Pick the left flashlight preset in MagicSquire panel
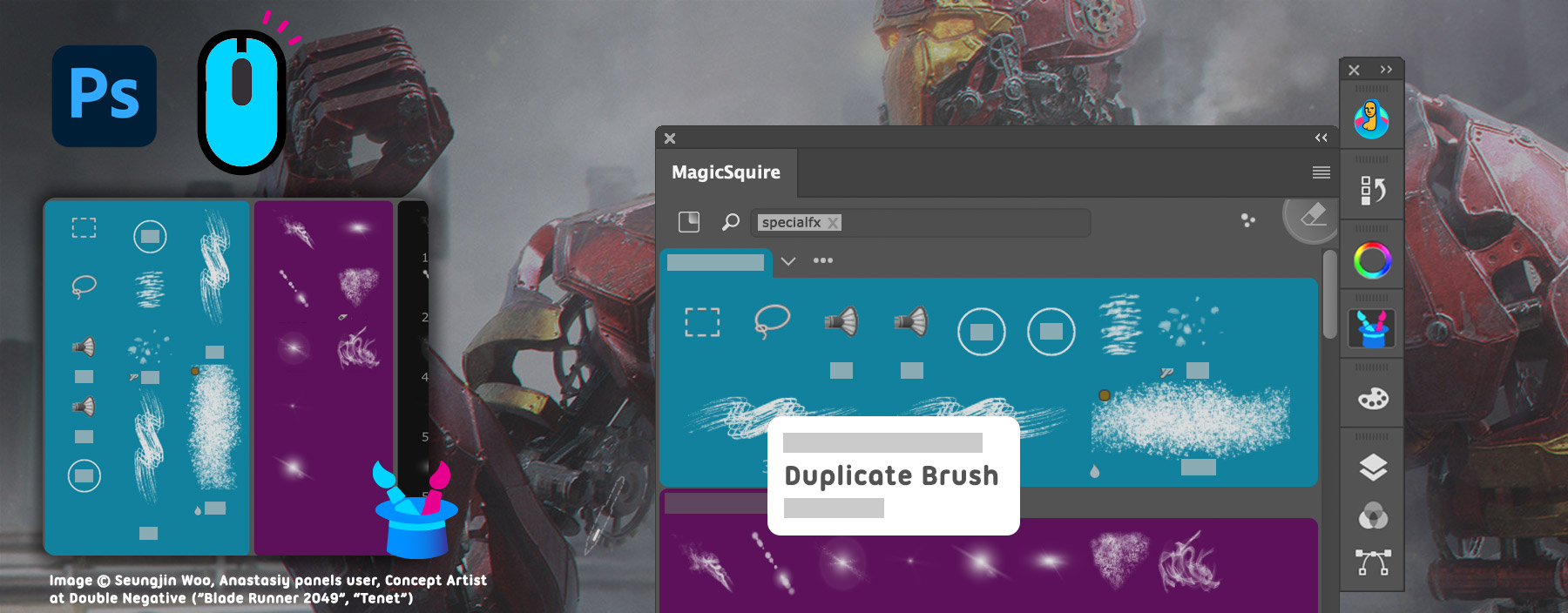This screenshot has width=1568, height=613. tap(841, 322)
